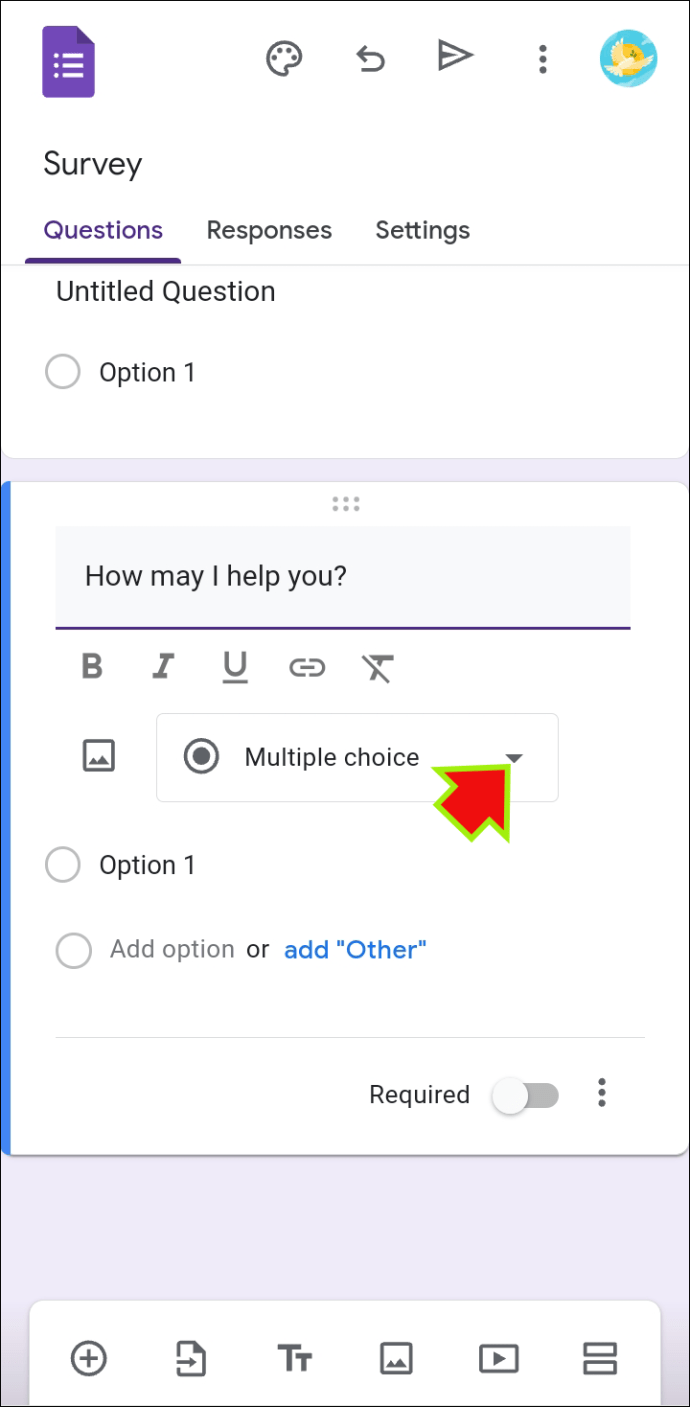Select the Option 1 radio button
690x1407 pixels.
pos(63,864)
